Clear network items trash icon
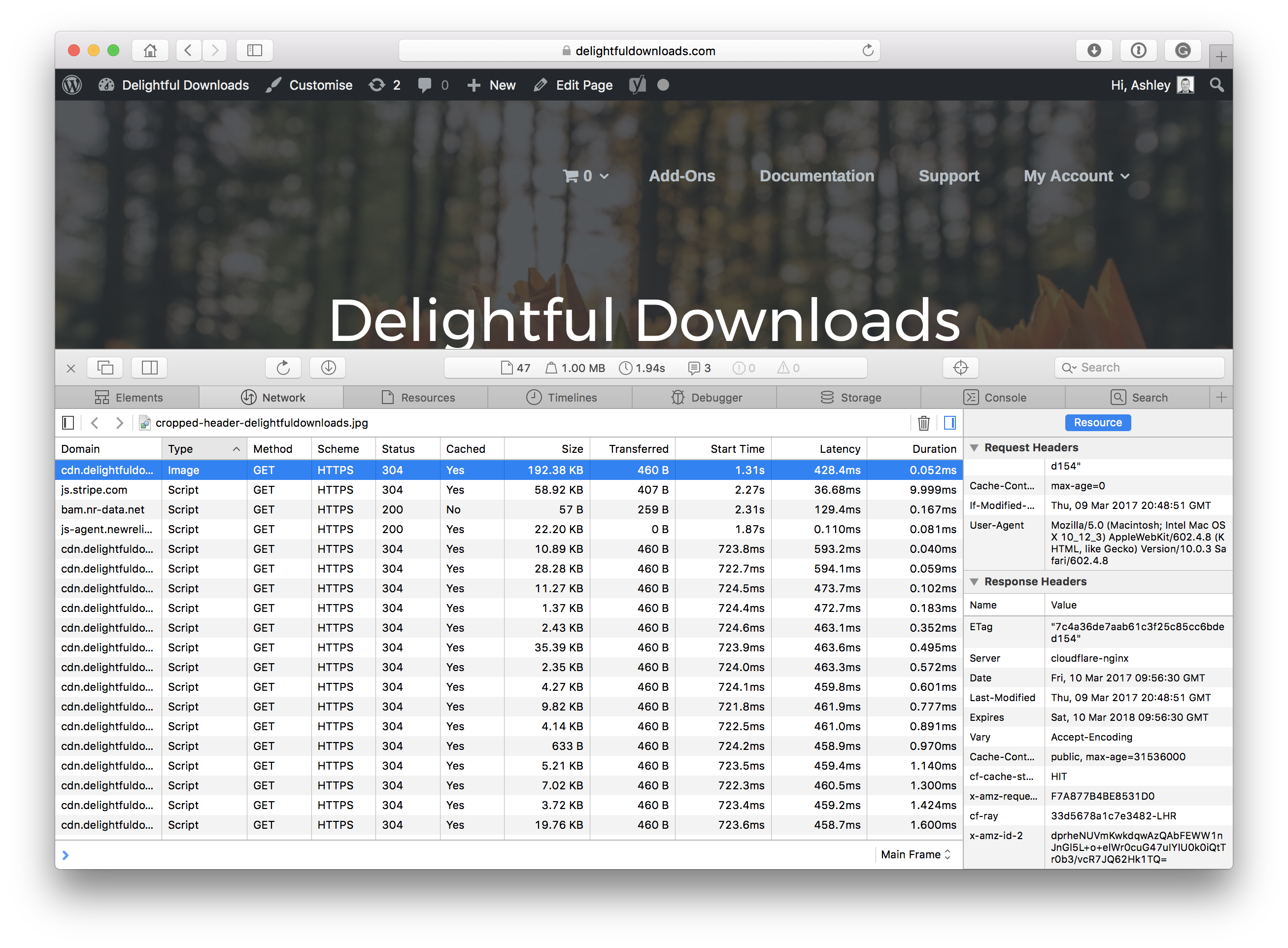Image resolution: width=1288 pixels, height=948 pixels. click(923, 423)
